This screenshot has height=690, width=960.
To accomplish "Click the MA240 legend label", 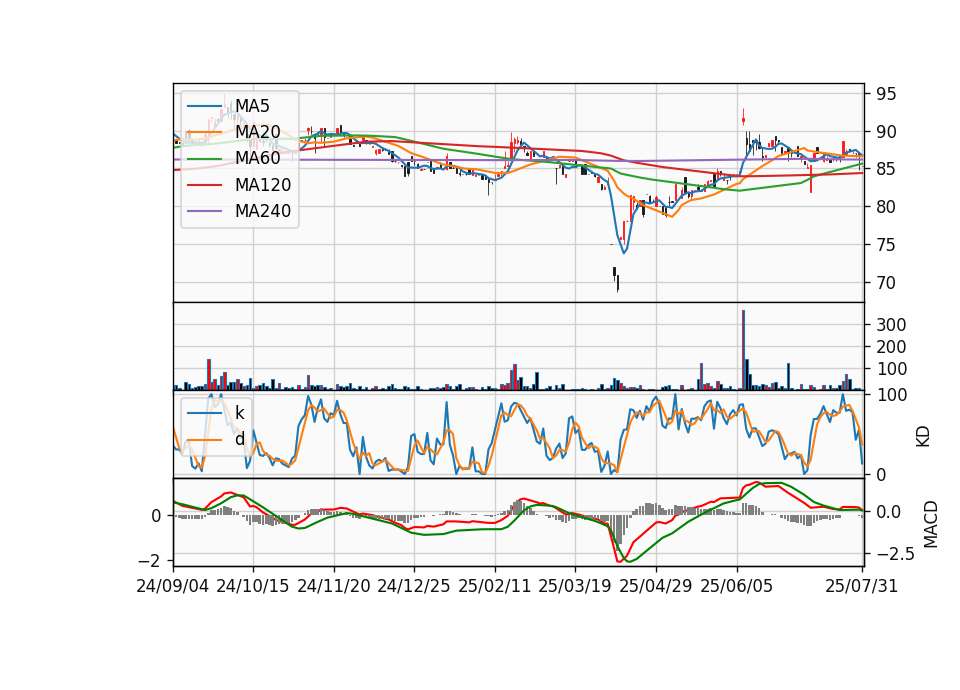I will [263, 211].
